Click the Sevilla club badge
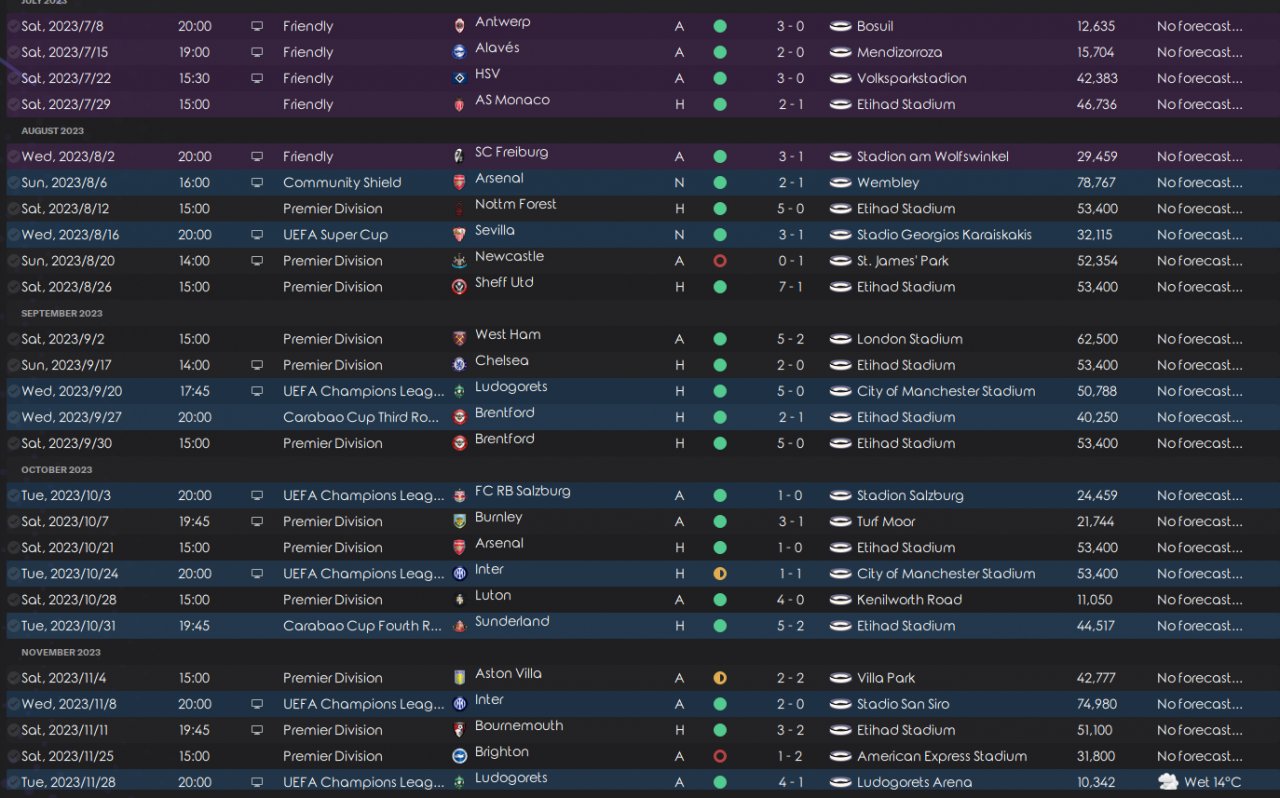This screenshot has width=1280, height=798. [460, 235]
